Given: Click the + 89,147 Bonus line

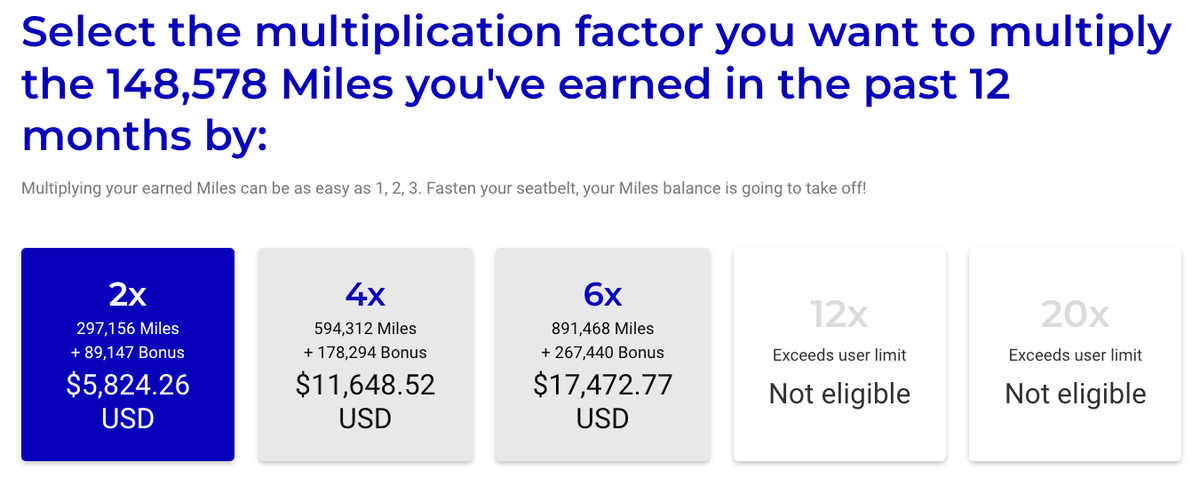Looking at the screenshot, I should click(x=128, y=352).
